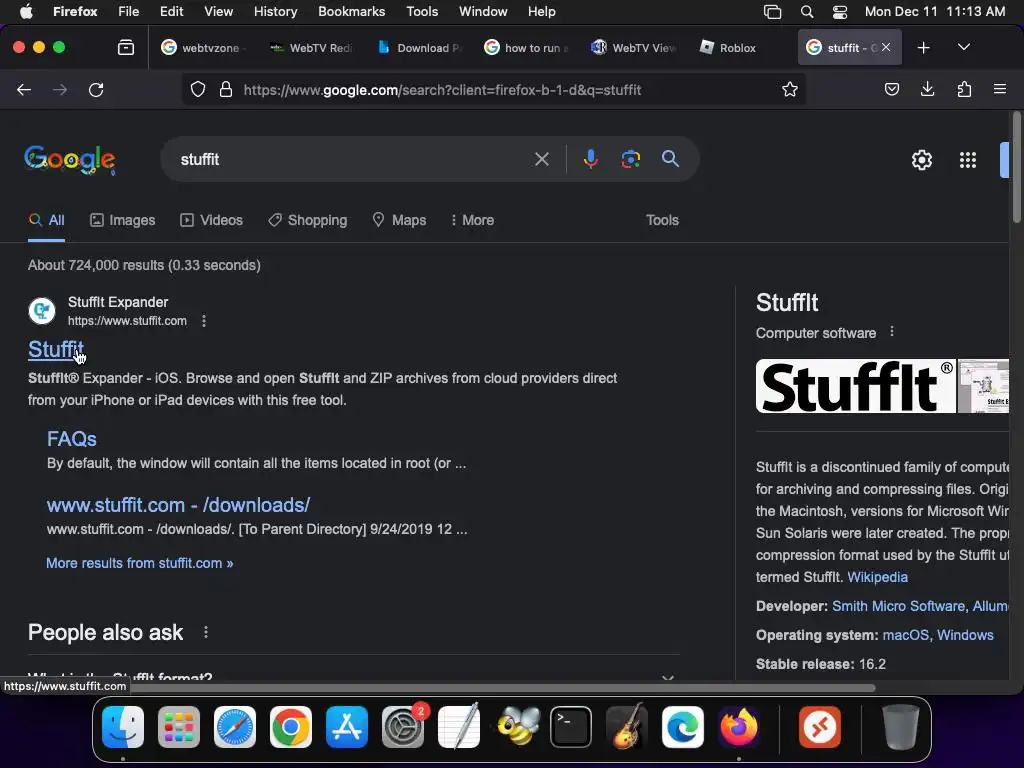The width and height of the screenshot is (1024, 768).
Task: Go back to the previous page
Action: [x=24, y=89]
